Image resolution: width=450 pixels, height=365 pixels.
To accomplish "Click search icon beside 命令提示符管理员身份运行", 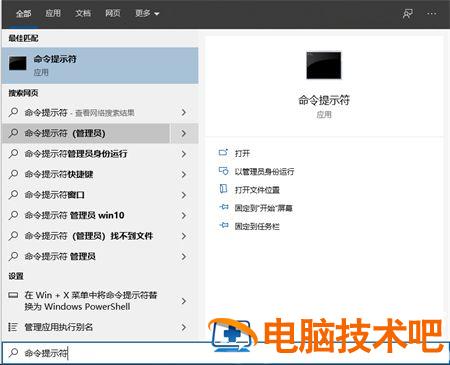I will coord(13,153).
